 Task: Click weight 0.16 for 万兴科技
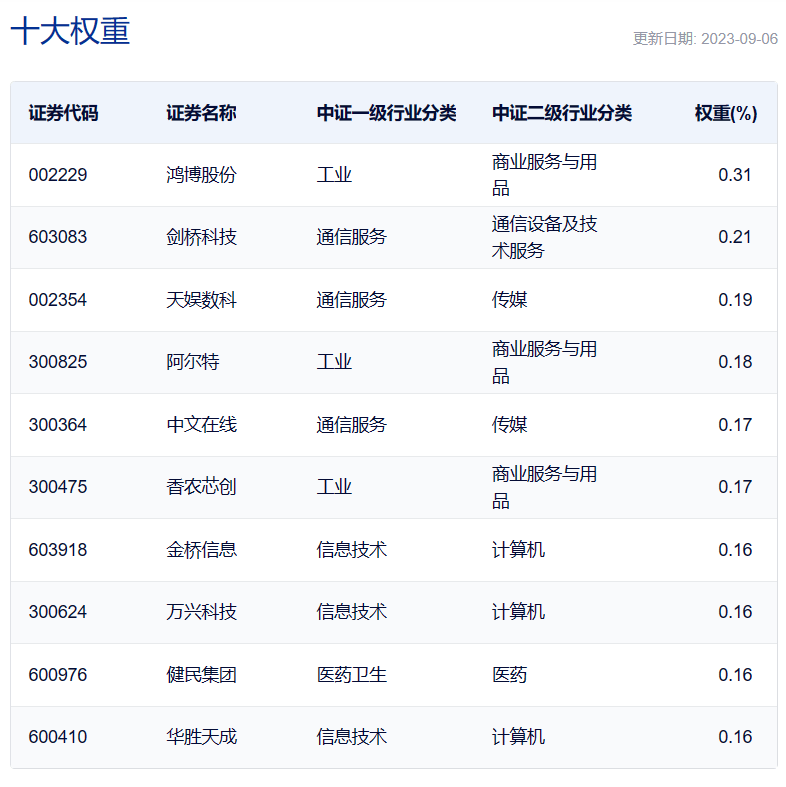[735, 612]
